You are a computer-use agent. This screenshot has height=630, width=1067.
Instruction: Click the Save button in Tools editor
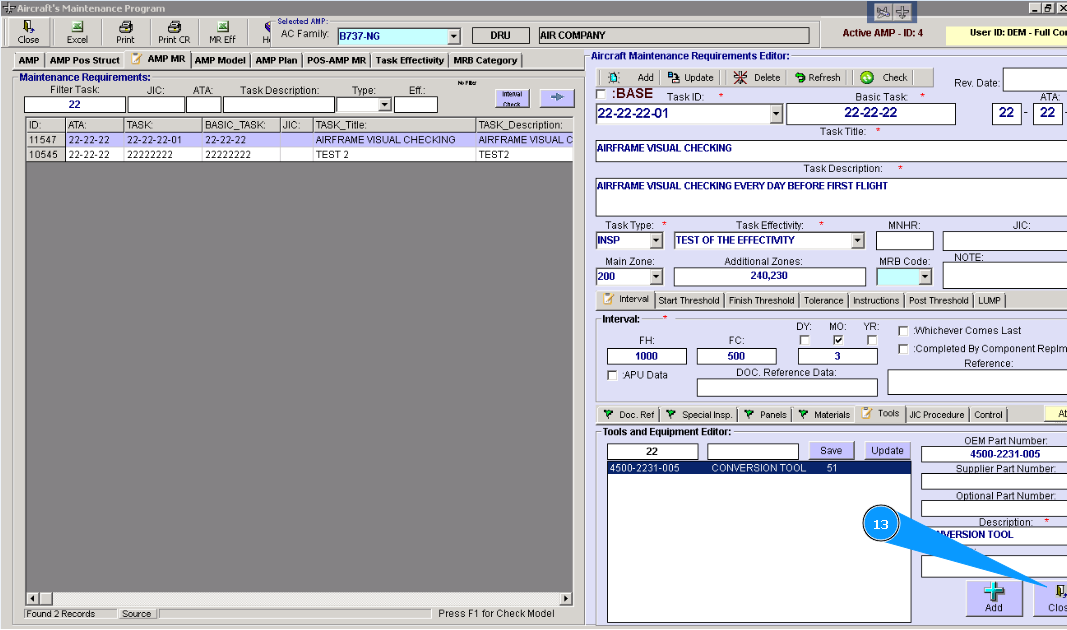(x=831, y=451)
